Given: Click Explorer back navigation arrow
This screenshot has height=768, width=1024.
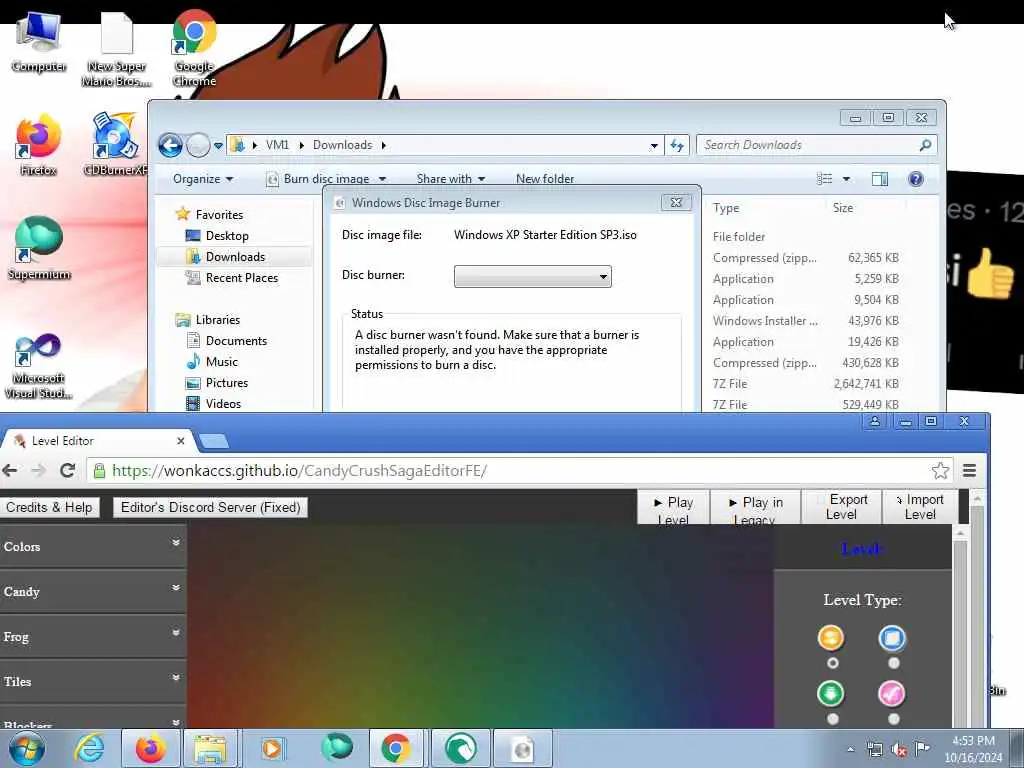Looking at the screenshot, I should 170,145.
